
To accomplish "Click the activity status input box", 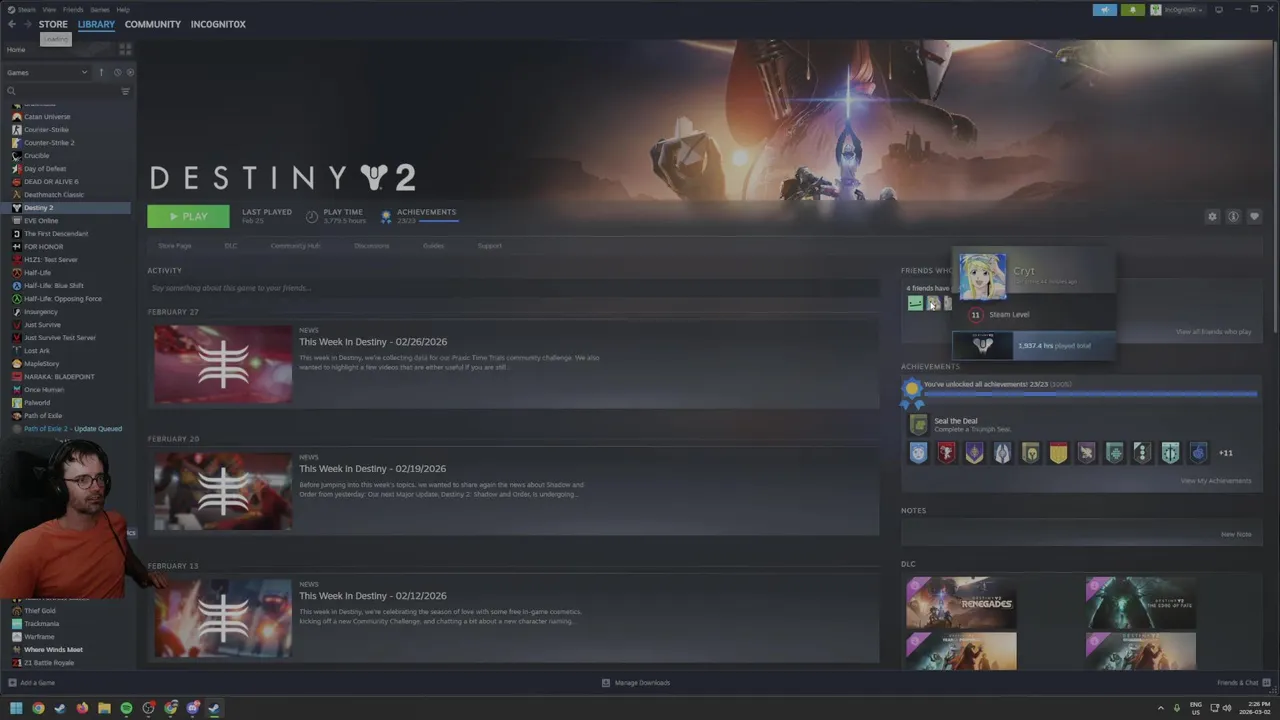I will [512, 288].
